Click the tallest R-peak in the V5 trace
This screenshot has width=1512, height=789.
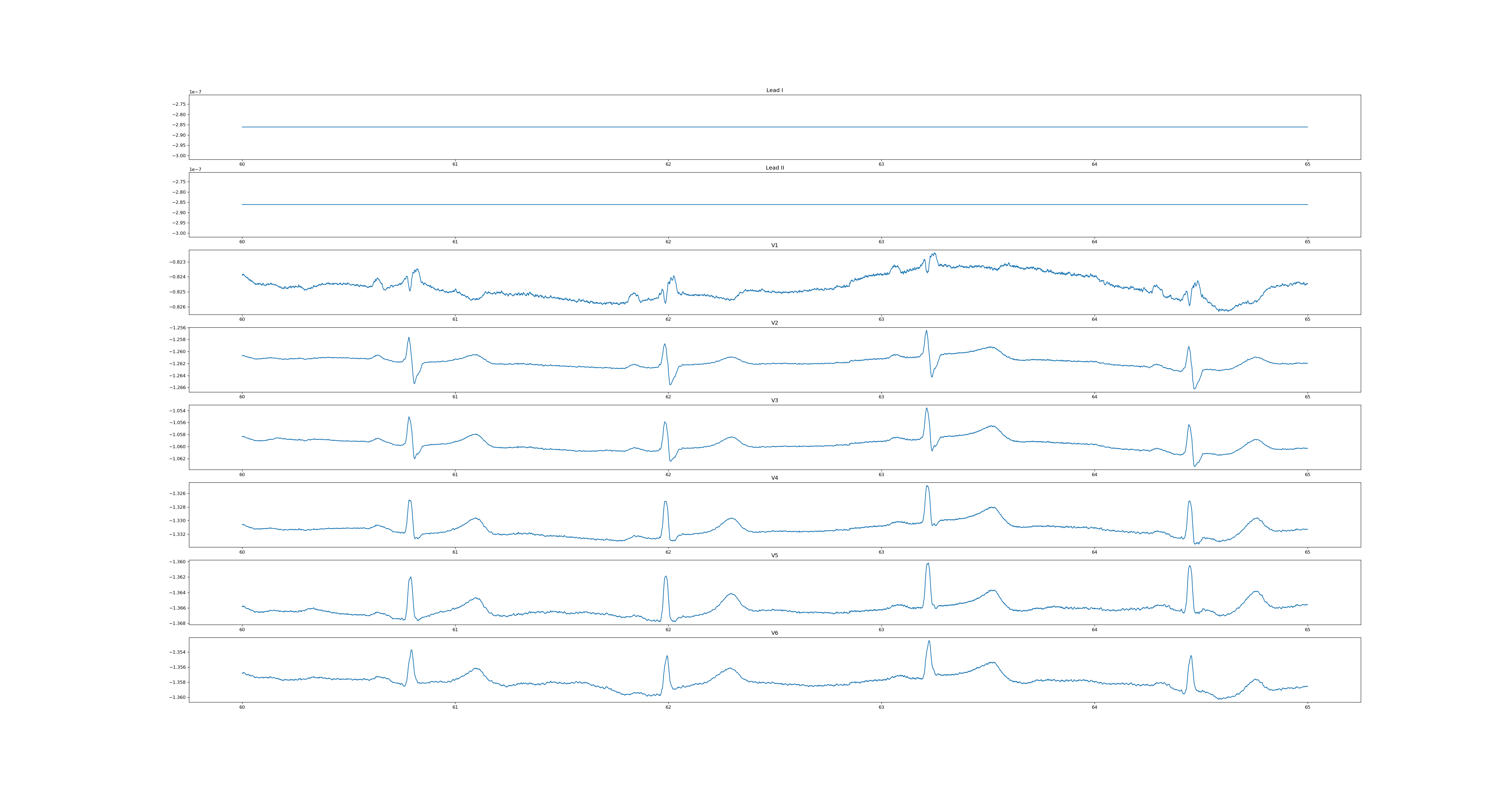click(x=928, y=564)
